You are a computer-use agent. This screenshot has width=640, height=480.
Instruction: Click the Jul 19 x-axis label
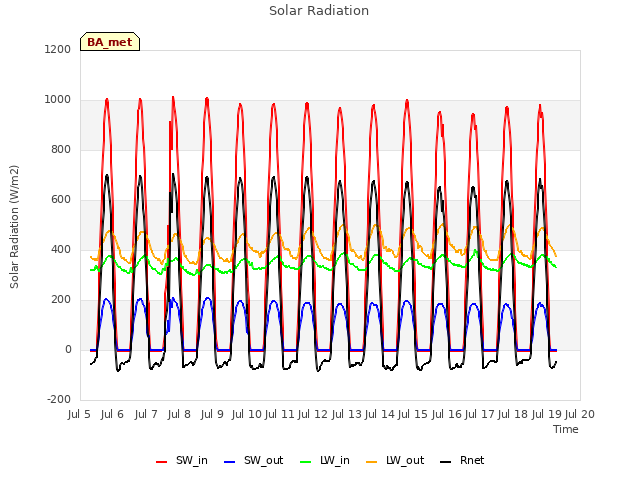(547, 414)
